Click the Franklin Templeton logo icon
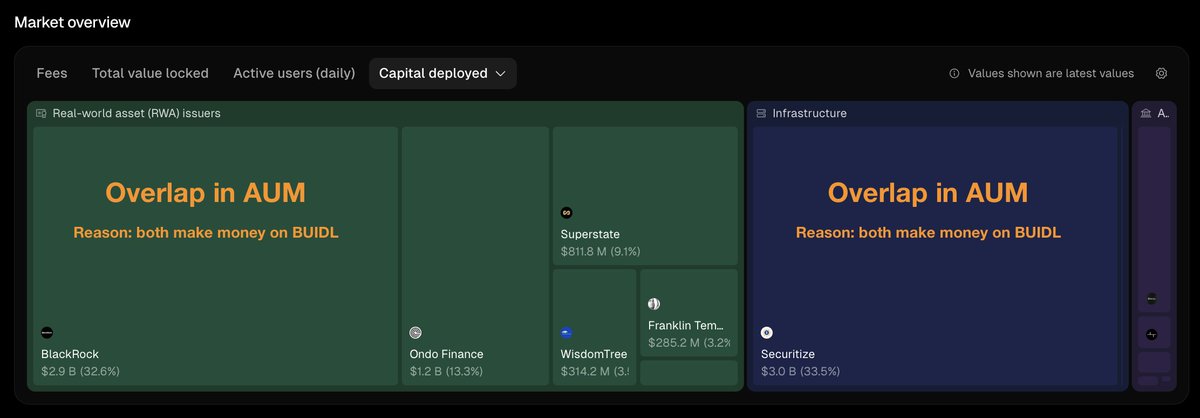1200x418 pixels. point(654,304)
